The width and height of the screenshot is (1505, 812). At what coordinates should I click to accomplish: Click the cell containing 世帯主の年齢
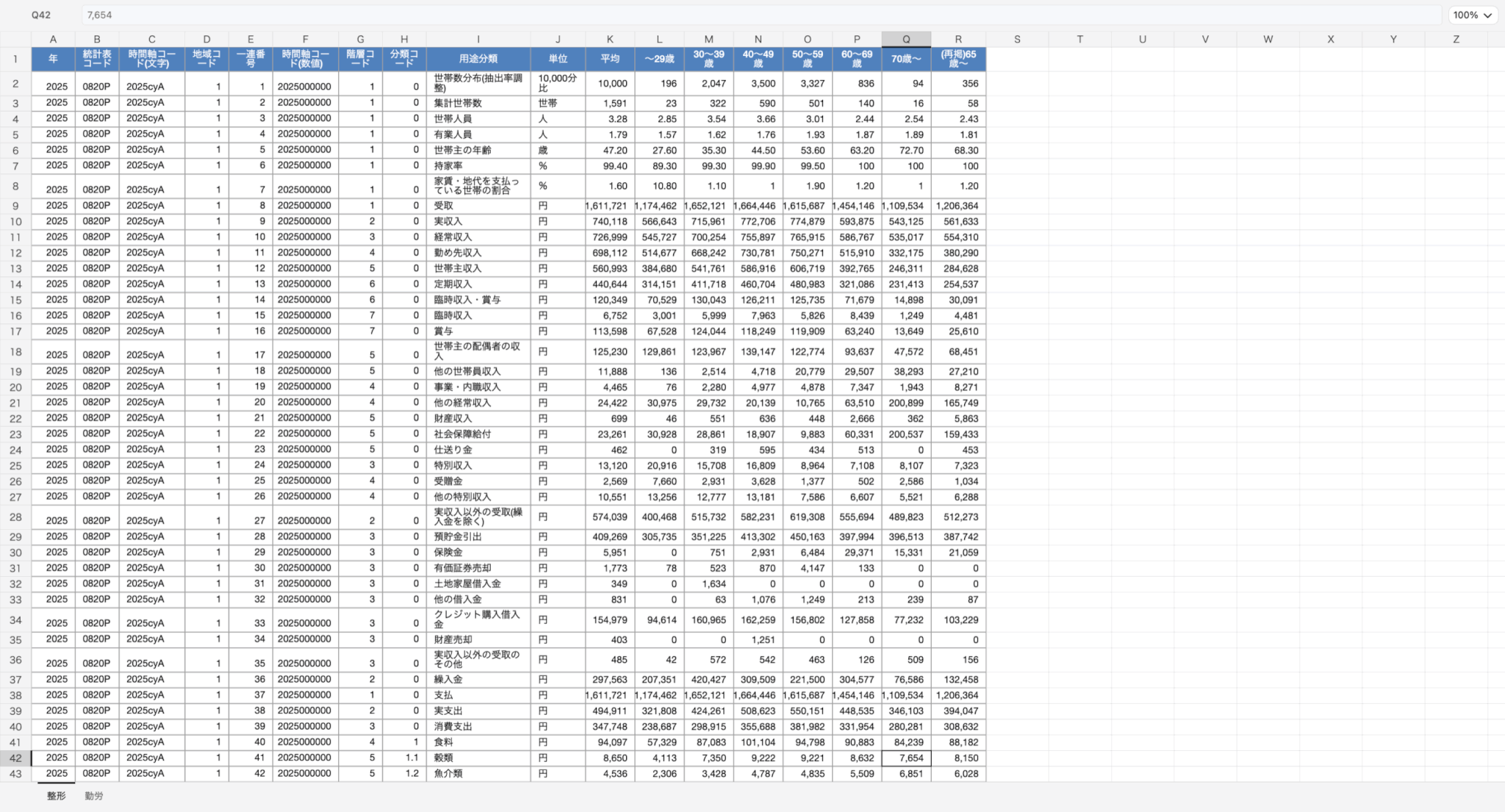[463, 150]
